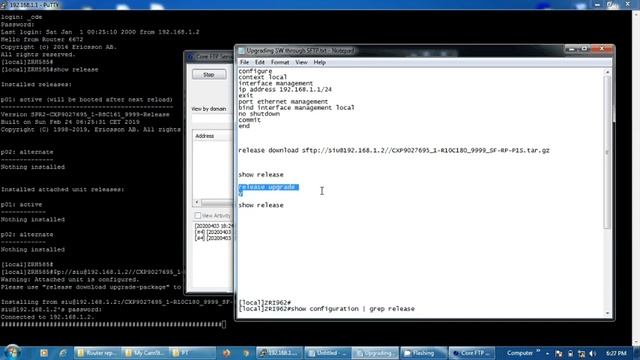The width and height of the screenshot is (640, 360).
Task: Click left scroll arrow in Core FTP address list
Action: pyautogui.click(x=197, y=202)
